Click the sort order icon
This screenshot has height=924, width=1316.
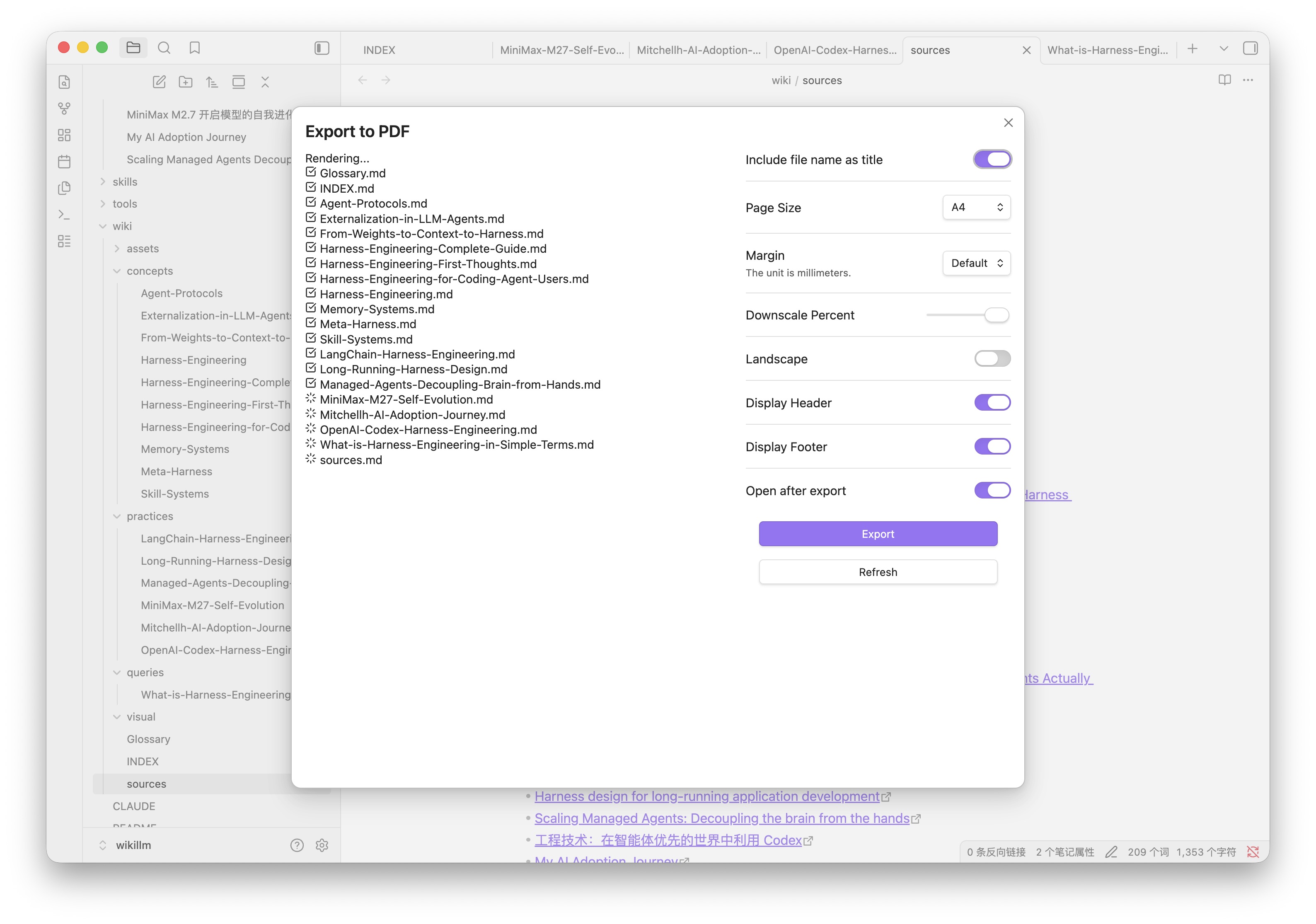pos(212,82)
